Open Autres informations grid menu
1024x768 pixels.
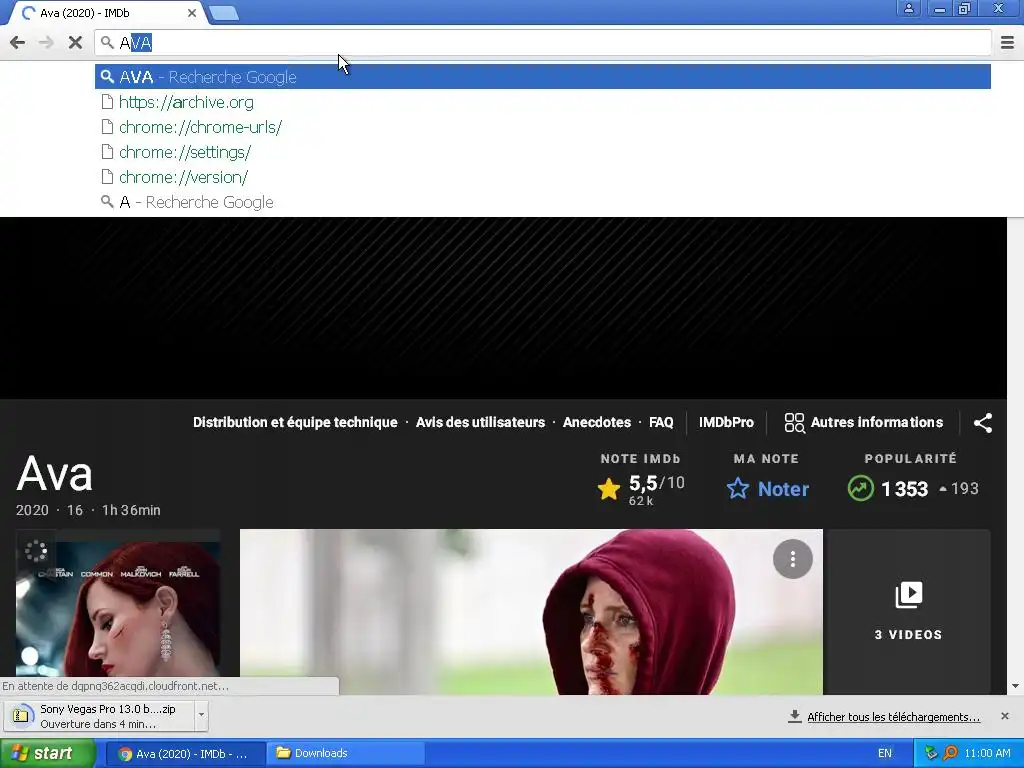coord(863,423)
